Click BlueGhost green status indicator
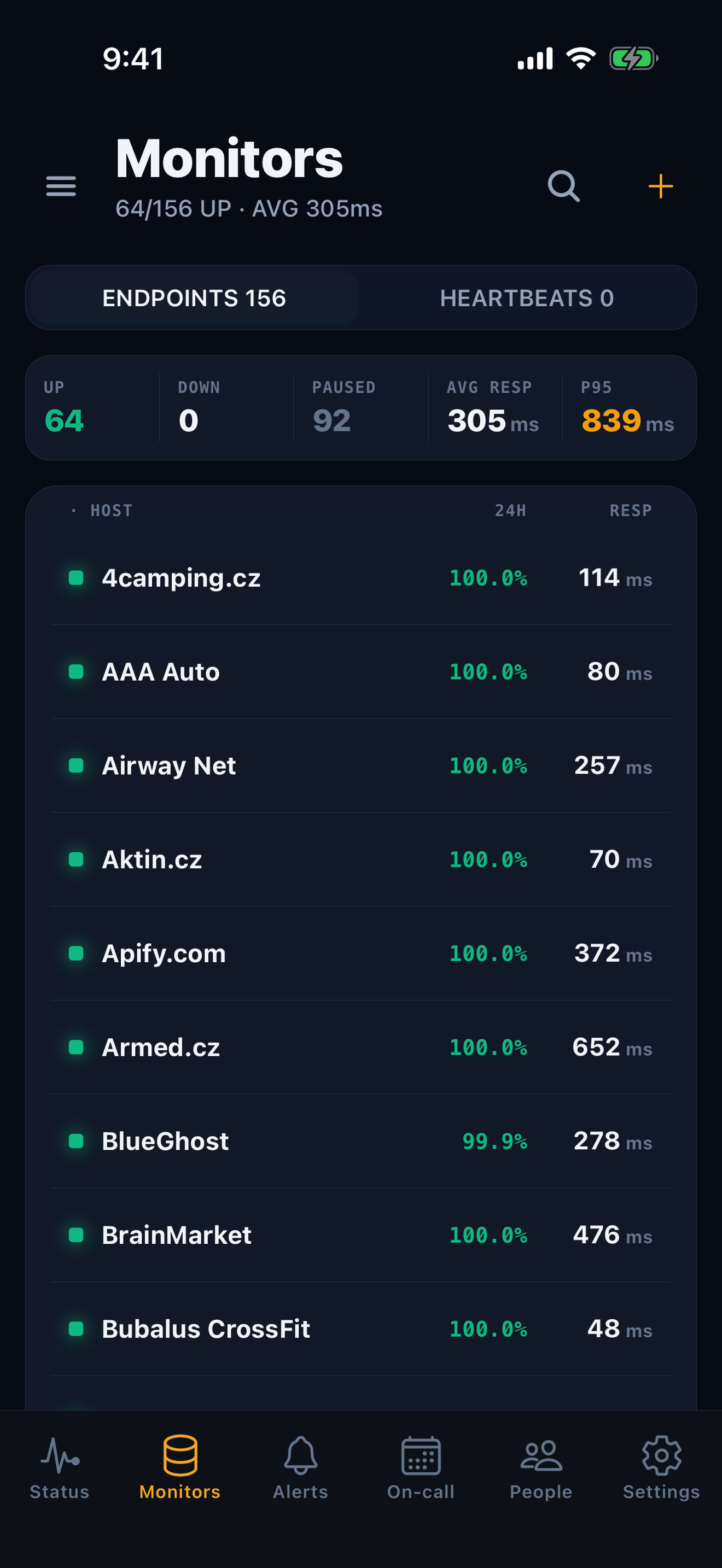722x1568 pixels. click(x=76, y=1140)
